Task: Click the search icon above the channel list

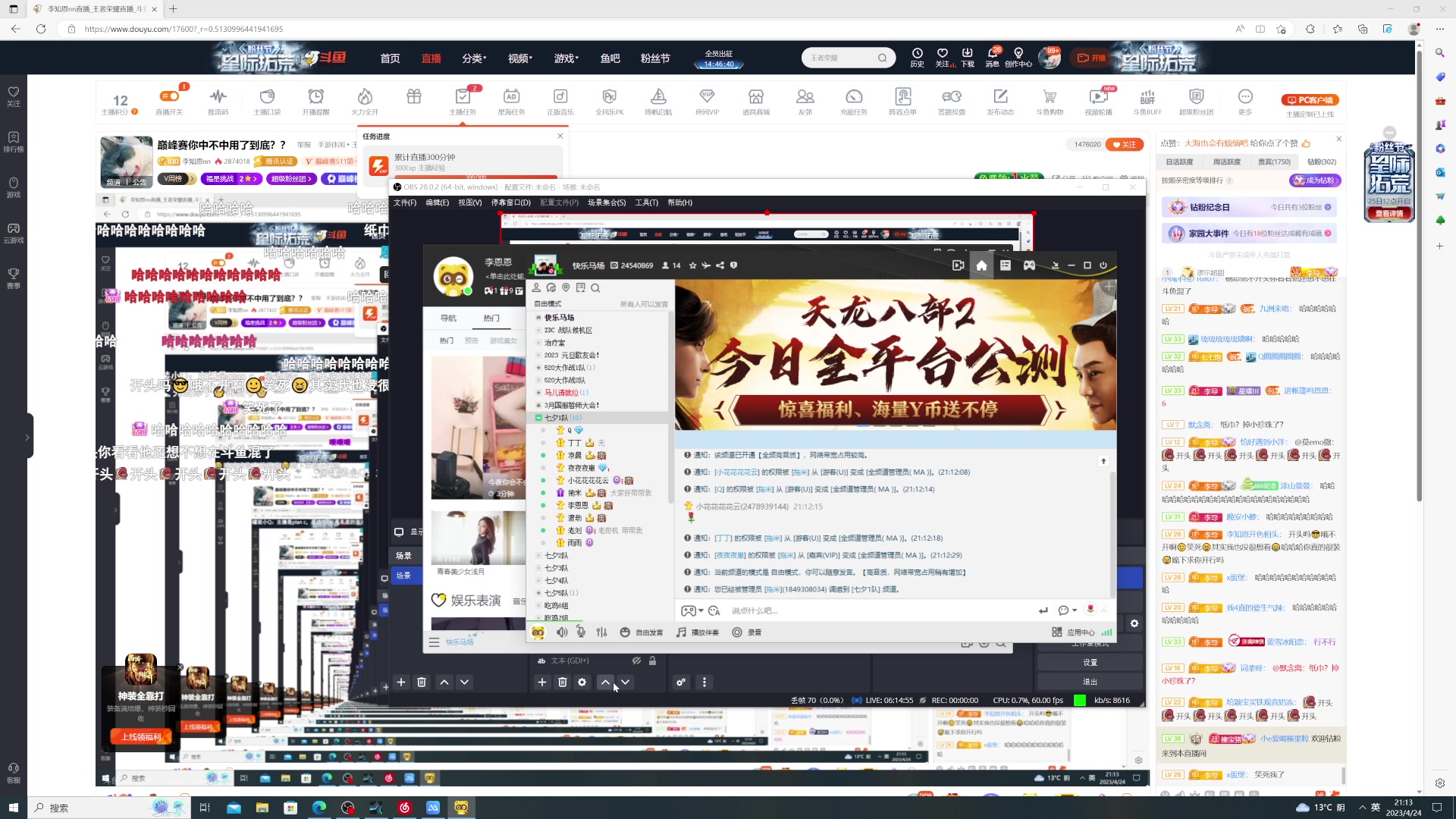Action: (595, 288)
